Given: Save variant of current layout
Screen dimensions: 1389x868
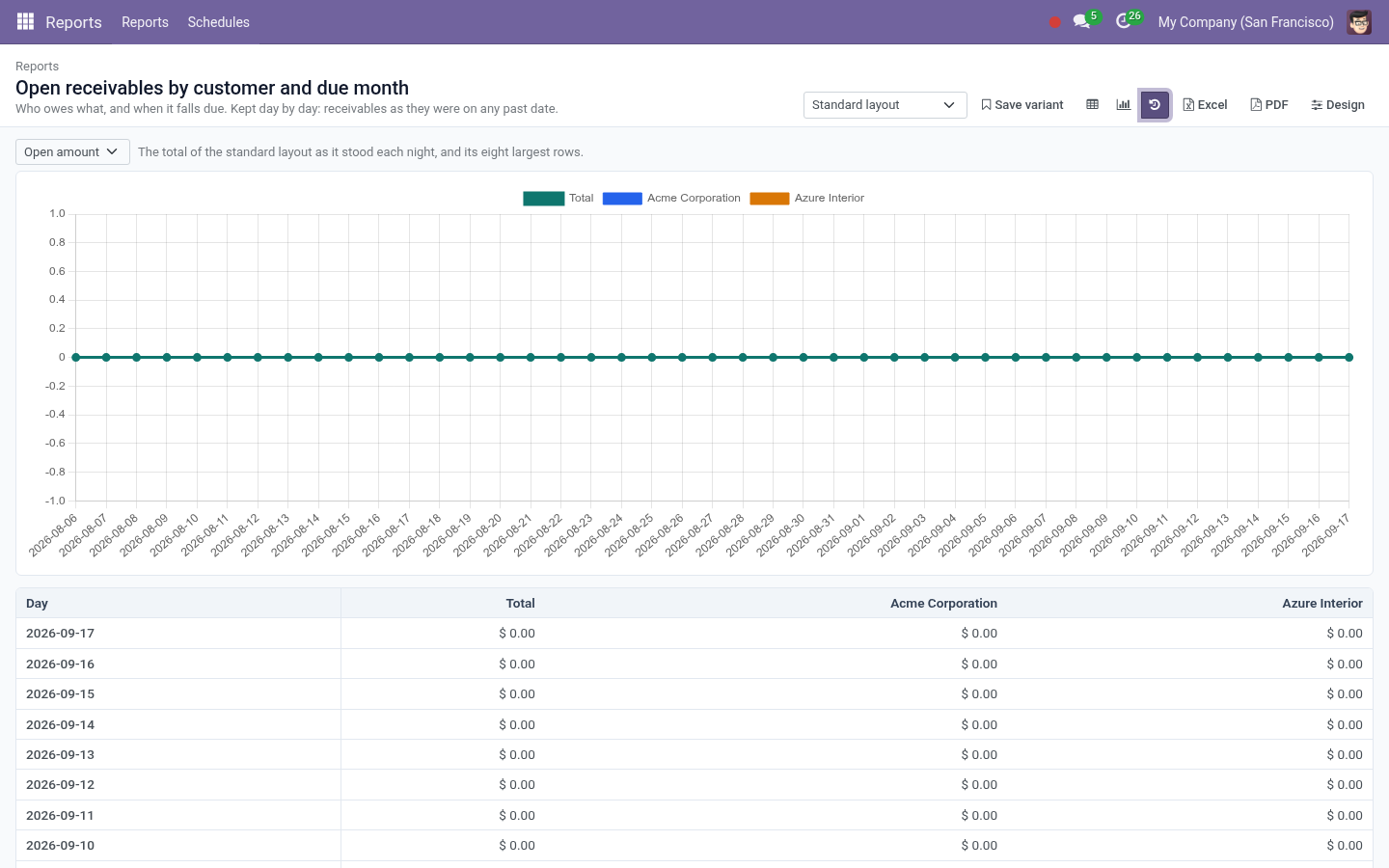Looking at the screenshot, I should [1021, 104].
